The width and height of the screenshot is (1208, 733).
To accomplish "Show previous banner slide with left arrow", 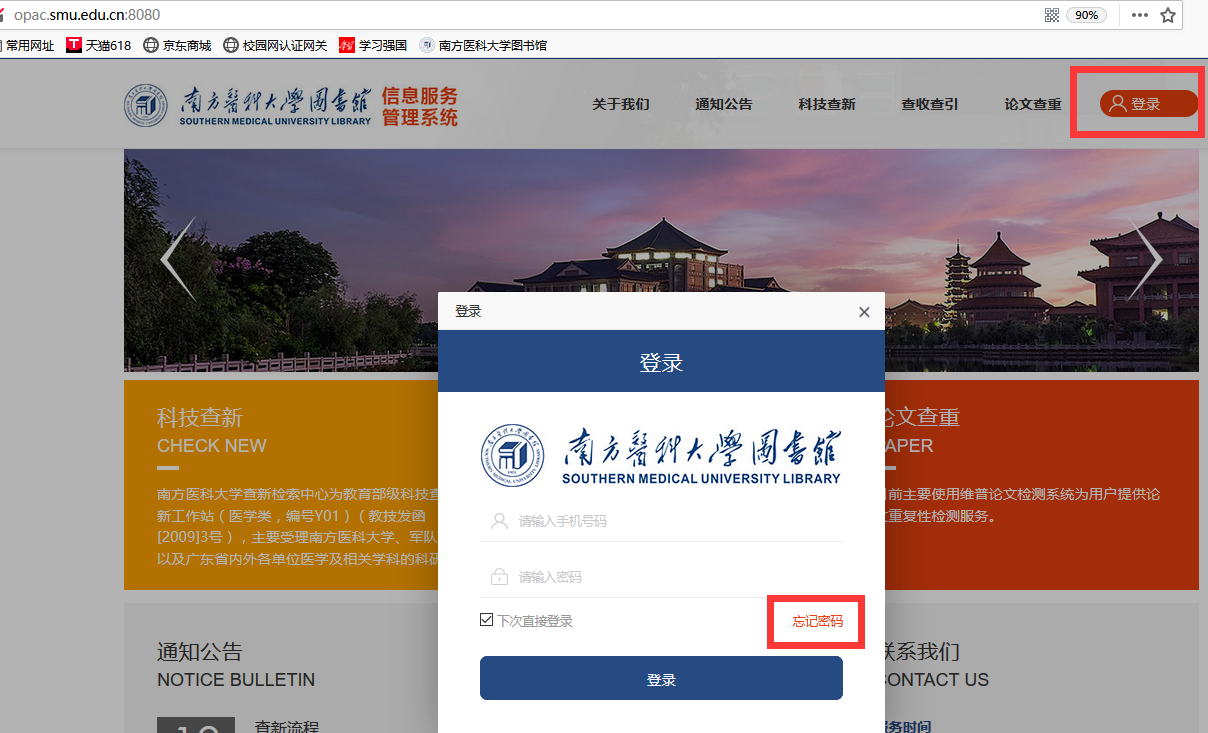I will [177, 259].
